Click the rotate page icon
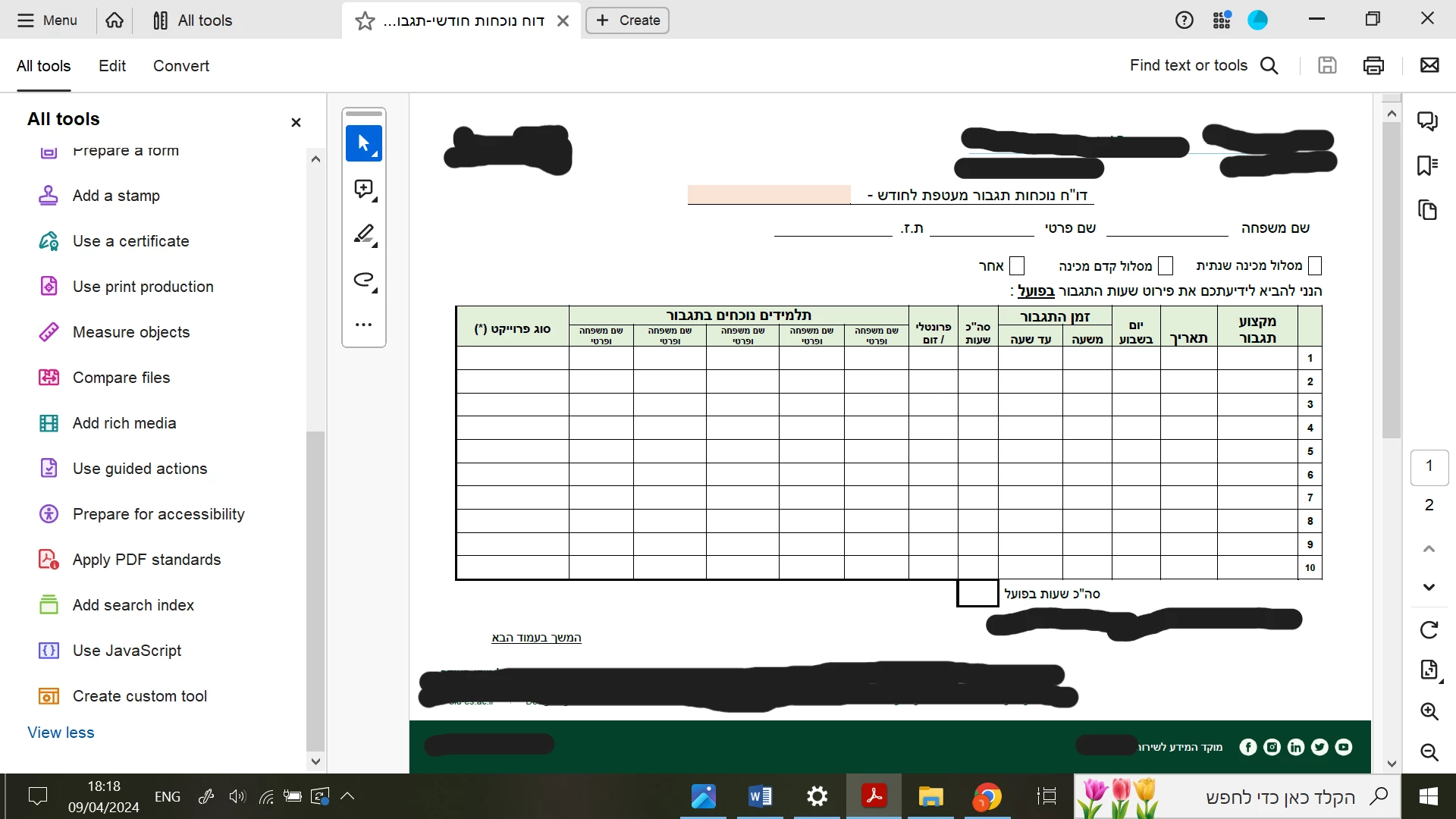Viewport: 1456px width, 819px height. click(x=1429, y=629)
